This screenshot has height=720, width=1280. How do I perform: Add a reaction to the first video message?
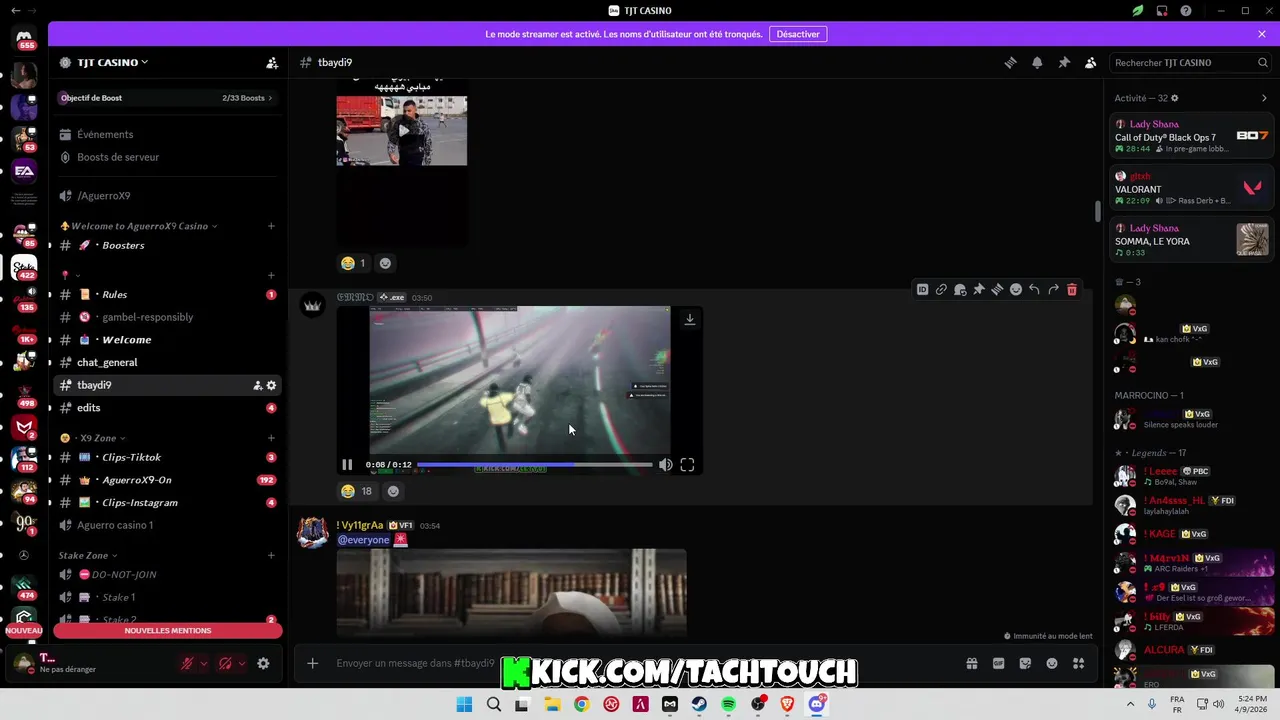(x=385, y=263)
